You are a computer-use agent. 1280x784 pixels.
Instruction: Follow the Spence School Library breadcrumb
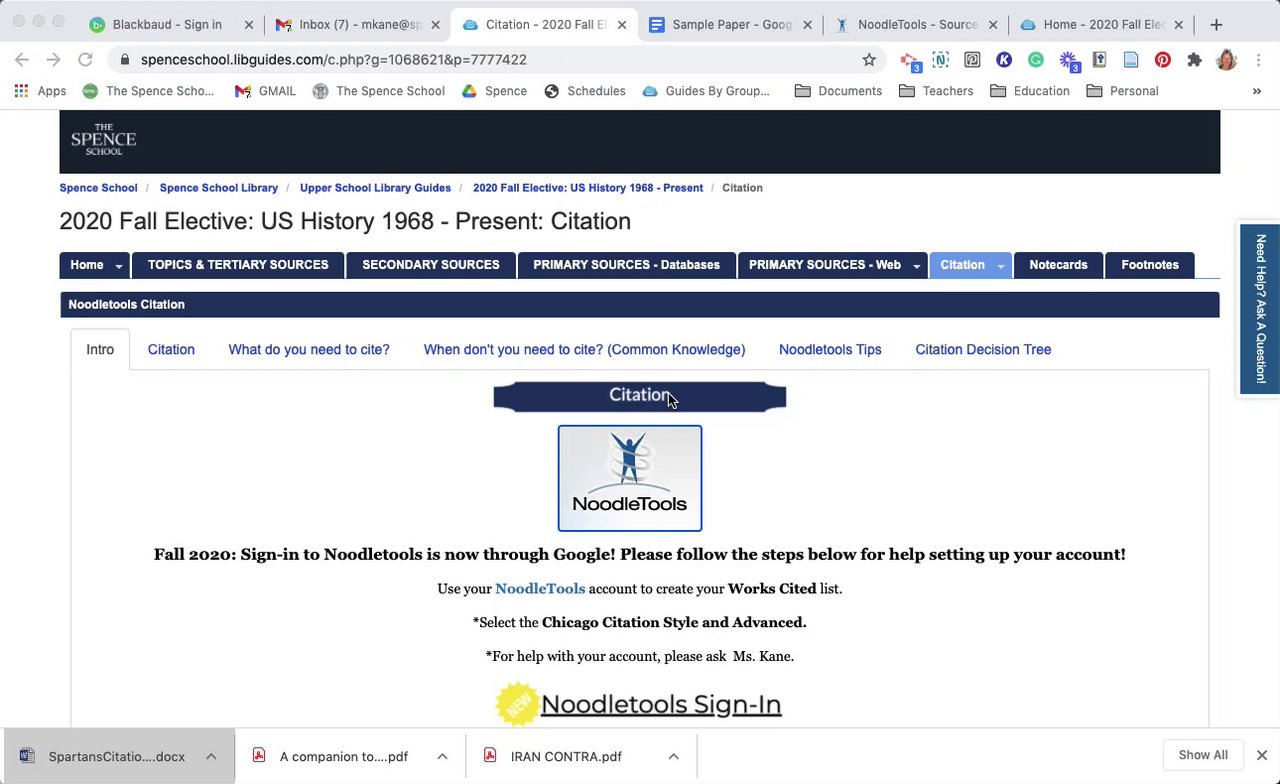point(219,188)
